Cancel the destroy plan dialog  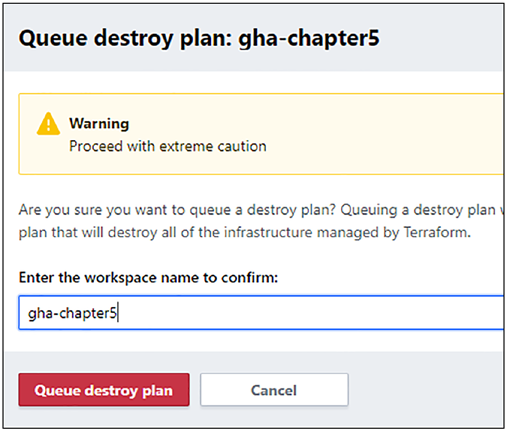(x=274, y=390)
